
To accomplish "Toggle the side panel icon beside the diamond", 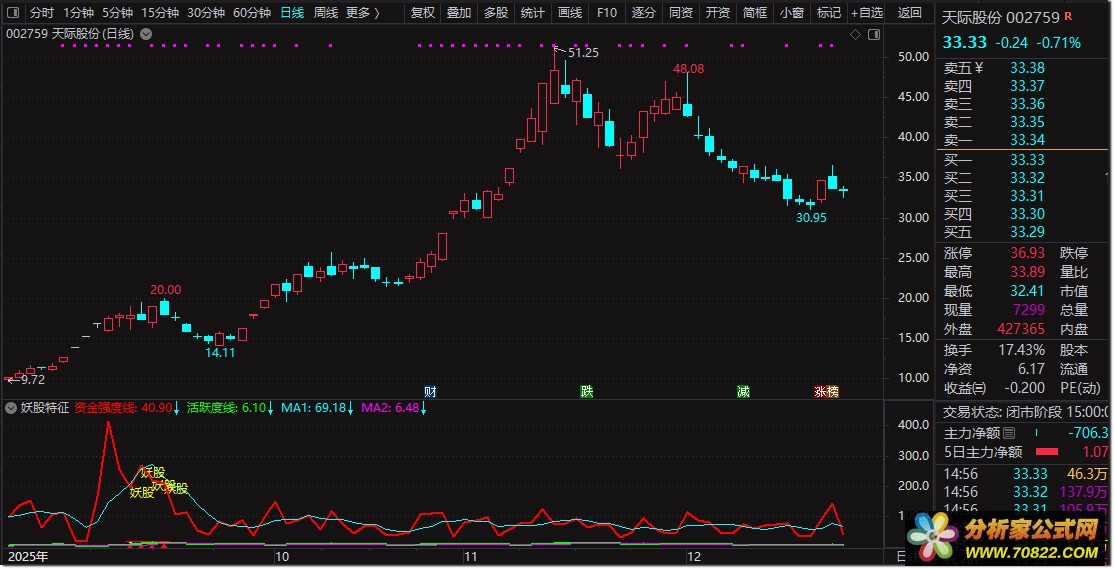I will 873,34.
